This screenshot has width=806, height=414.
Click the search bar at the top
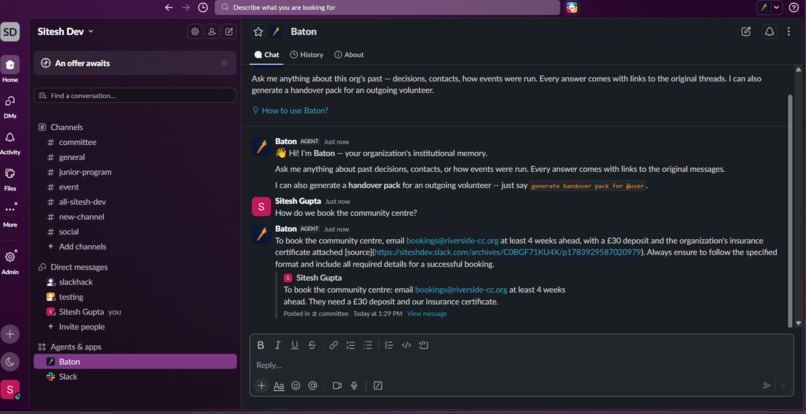(387, 8)
